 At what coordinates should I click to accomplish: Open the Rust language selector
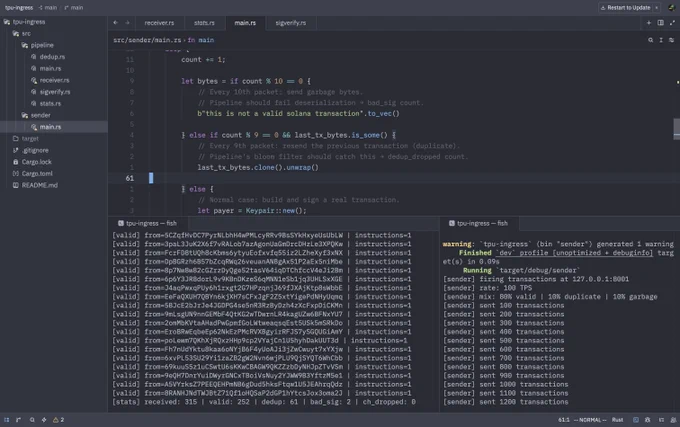617,420
